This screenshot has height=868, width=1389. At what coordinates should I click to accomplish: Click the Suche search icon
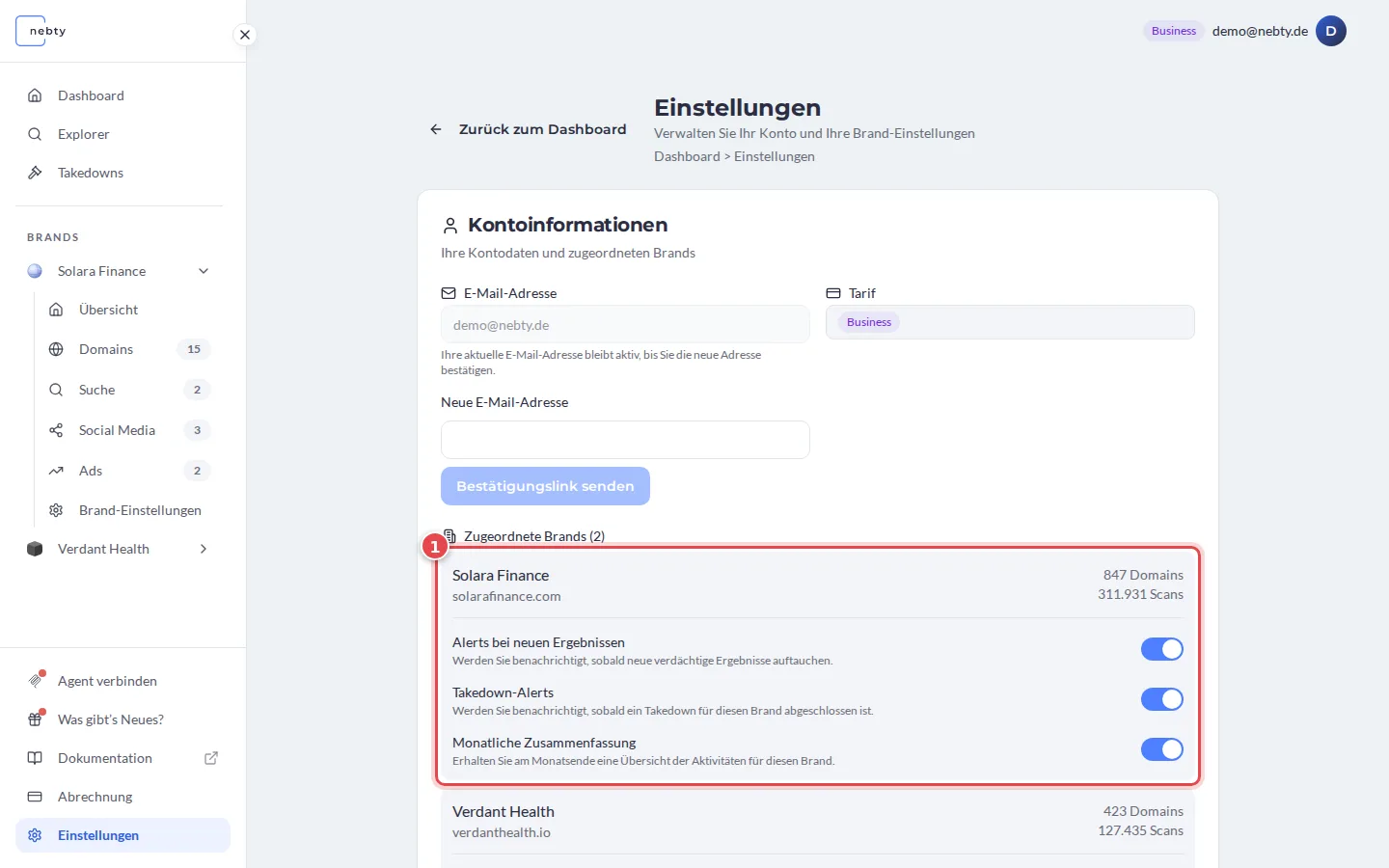pyautogui.click(x=56, y=390)
